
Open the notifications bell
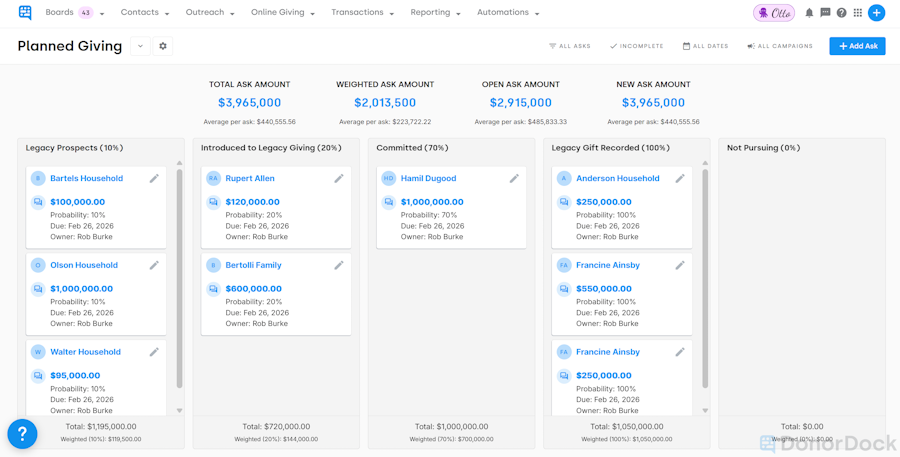[x=809, y=13]
